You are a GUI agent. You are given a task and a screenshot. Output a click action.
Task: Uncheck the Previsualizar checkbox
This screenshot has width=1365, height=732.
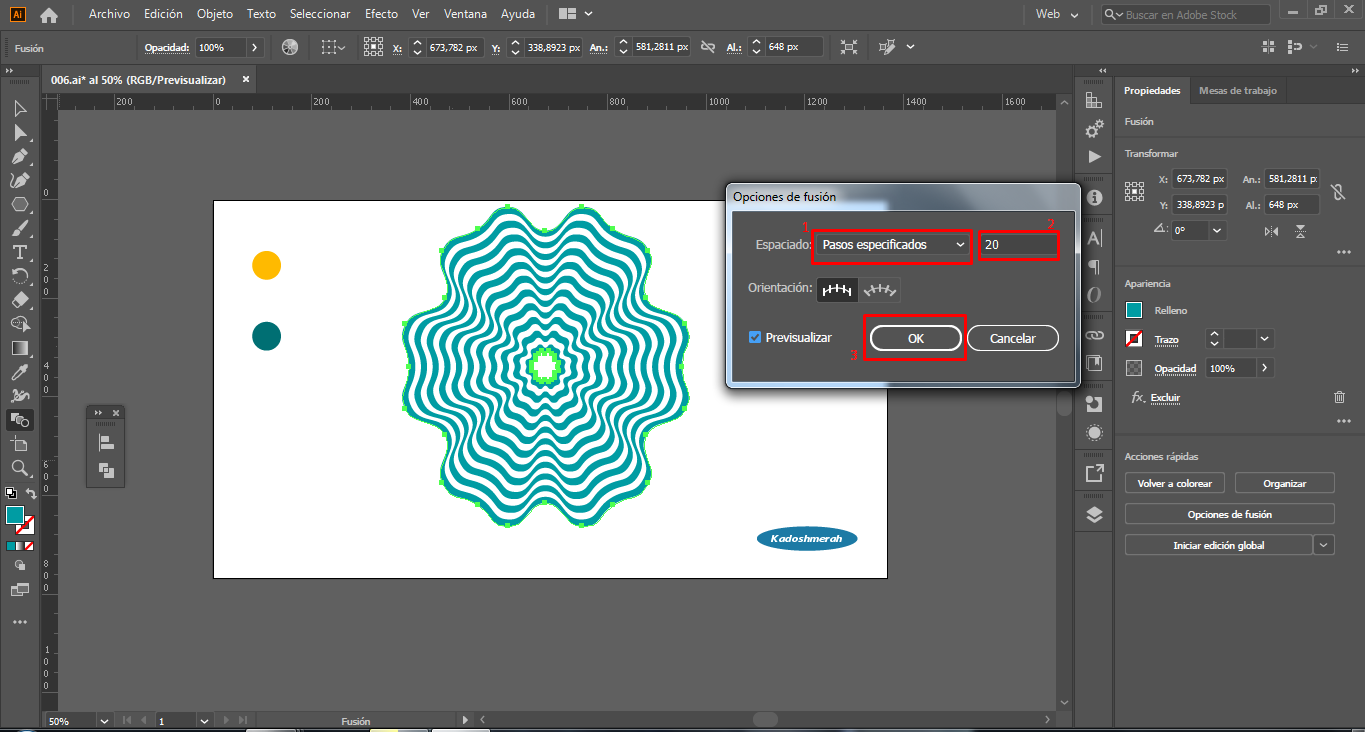tap(755, 337)
